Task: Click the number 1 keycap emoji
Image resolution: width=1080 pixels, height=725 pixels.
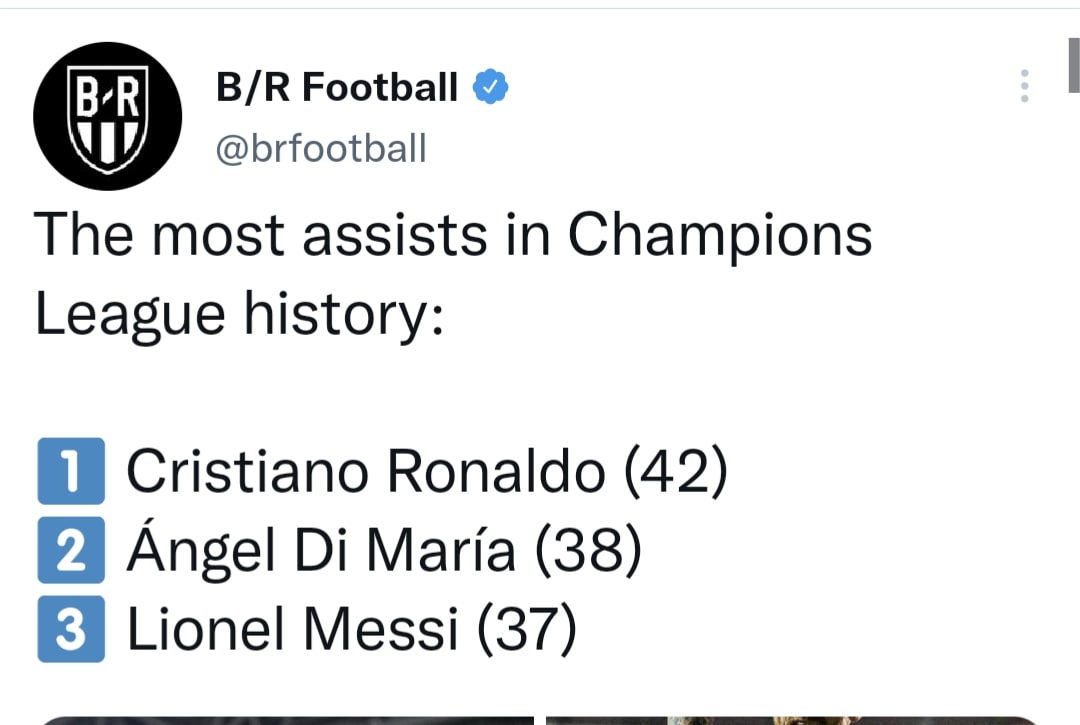Action: click(x=71, y=472)
